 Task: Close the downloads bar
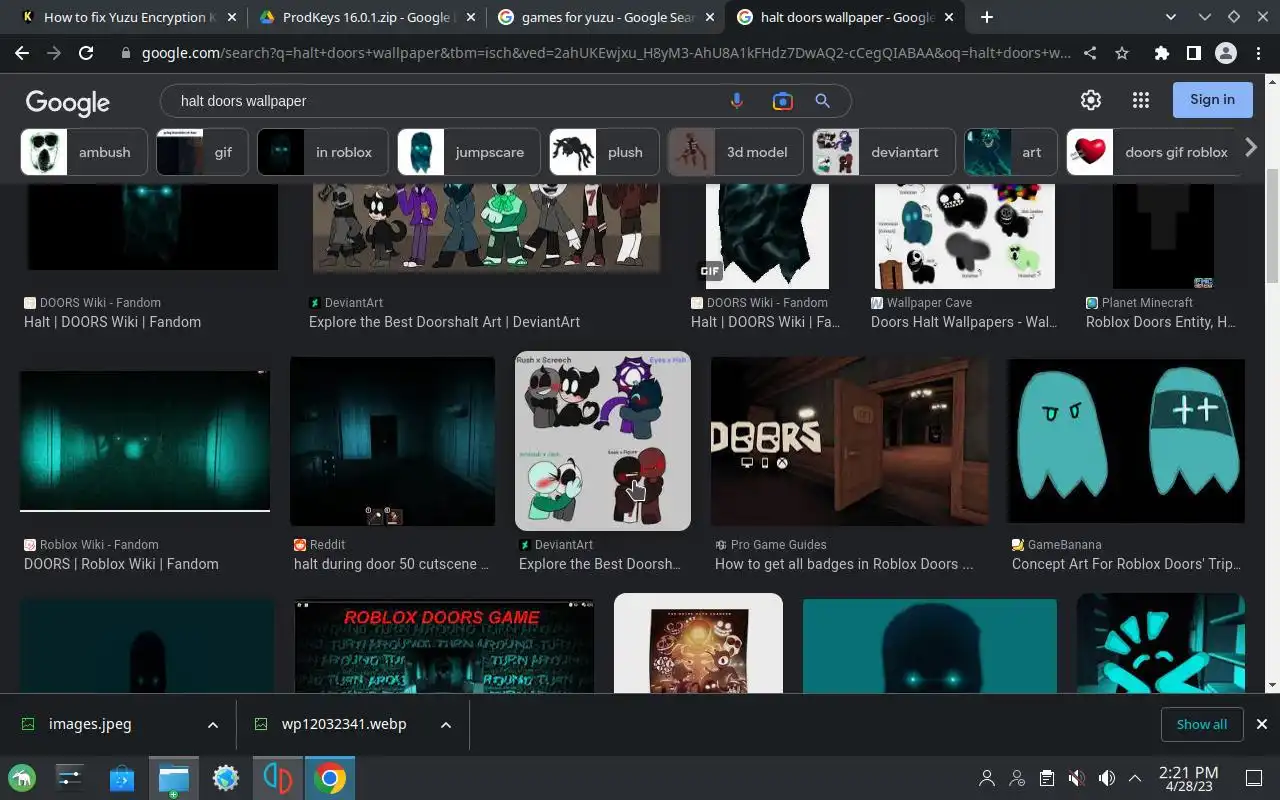click(x=1261, y=724)
